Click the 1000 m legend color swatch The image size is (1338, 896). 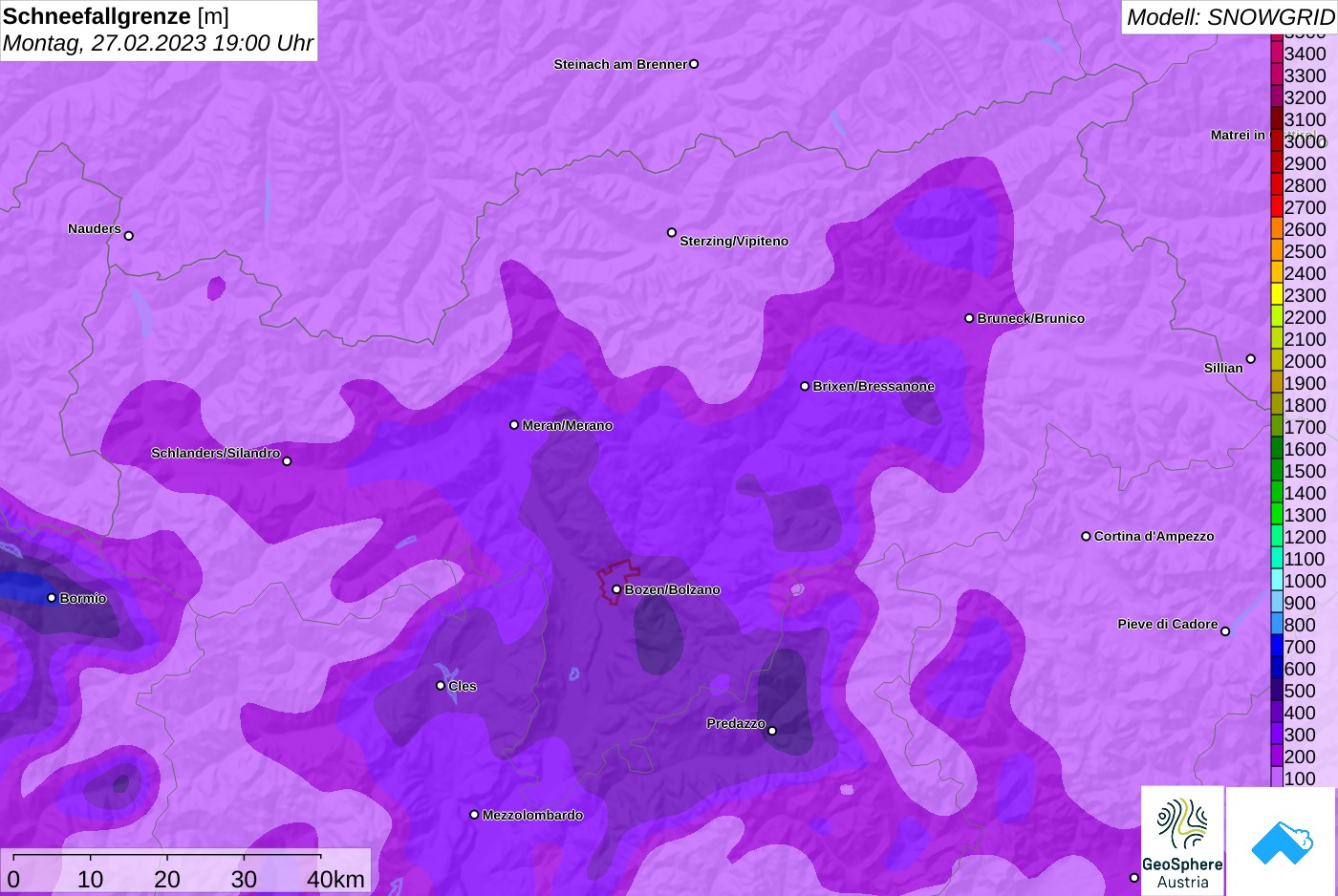1277,580
